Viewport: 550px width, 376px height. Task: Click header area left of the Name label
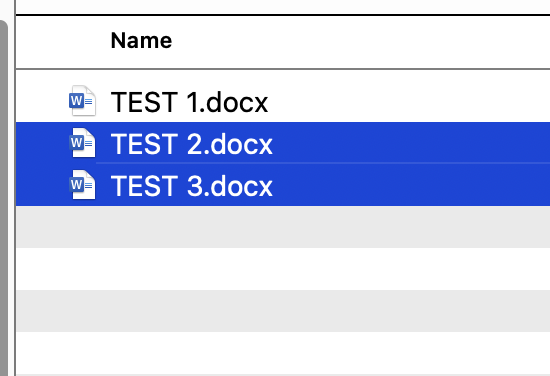tap(63, 42)
